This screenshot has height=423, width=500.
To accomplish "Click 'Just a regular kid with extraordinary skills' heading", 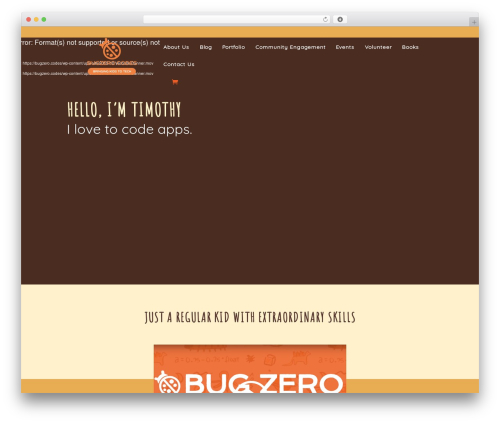I will pyautogui.click(x=250, y=317).
